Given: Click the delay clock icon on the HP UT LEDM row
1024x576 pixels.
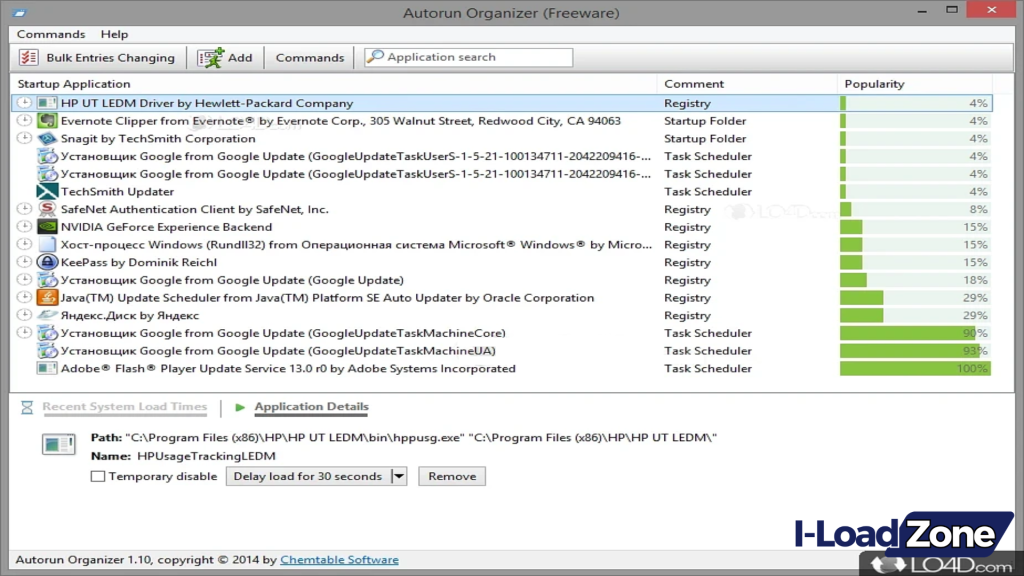Looking at the screenshot, I should pyautogui.click(x=24, y=103).
